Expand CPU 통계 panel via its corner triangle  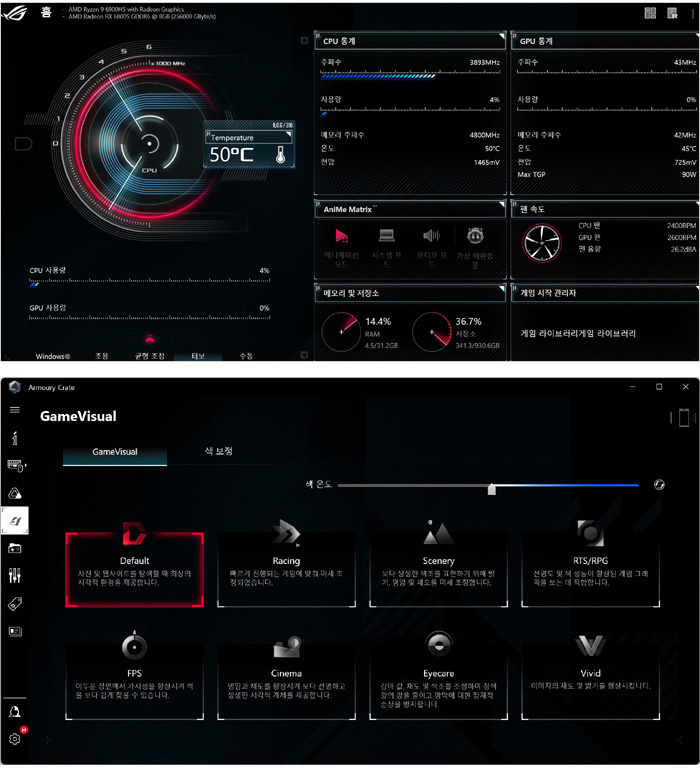point(502,36)
